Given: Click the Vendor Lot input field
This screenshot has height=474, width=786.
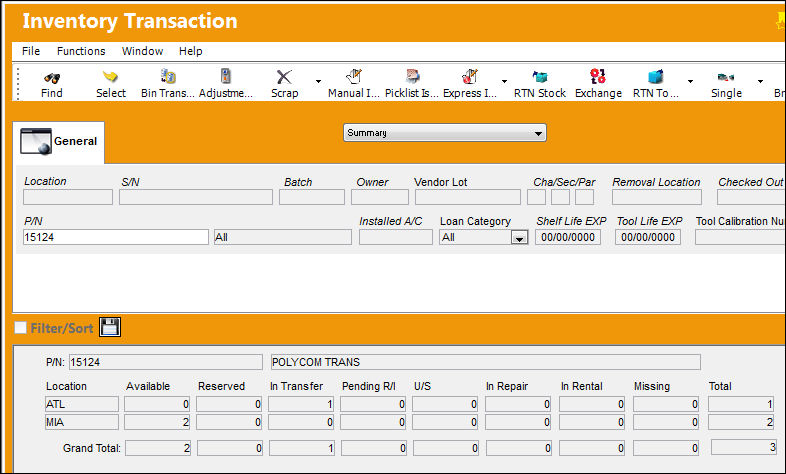Looking at the screenshot, I should (468, 197).
